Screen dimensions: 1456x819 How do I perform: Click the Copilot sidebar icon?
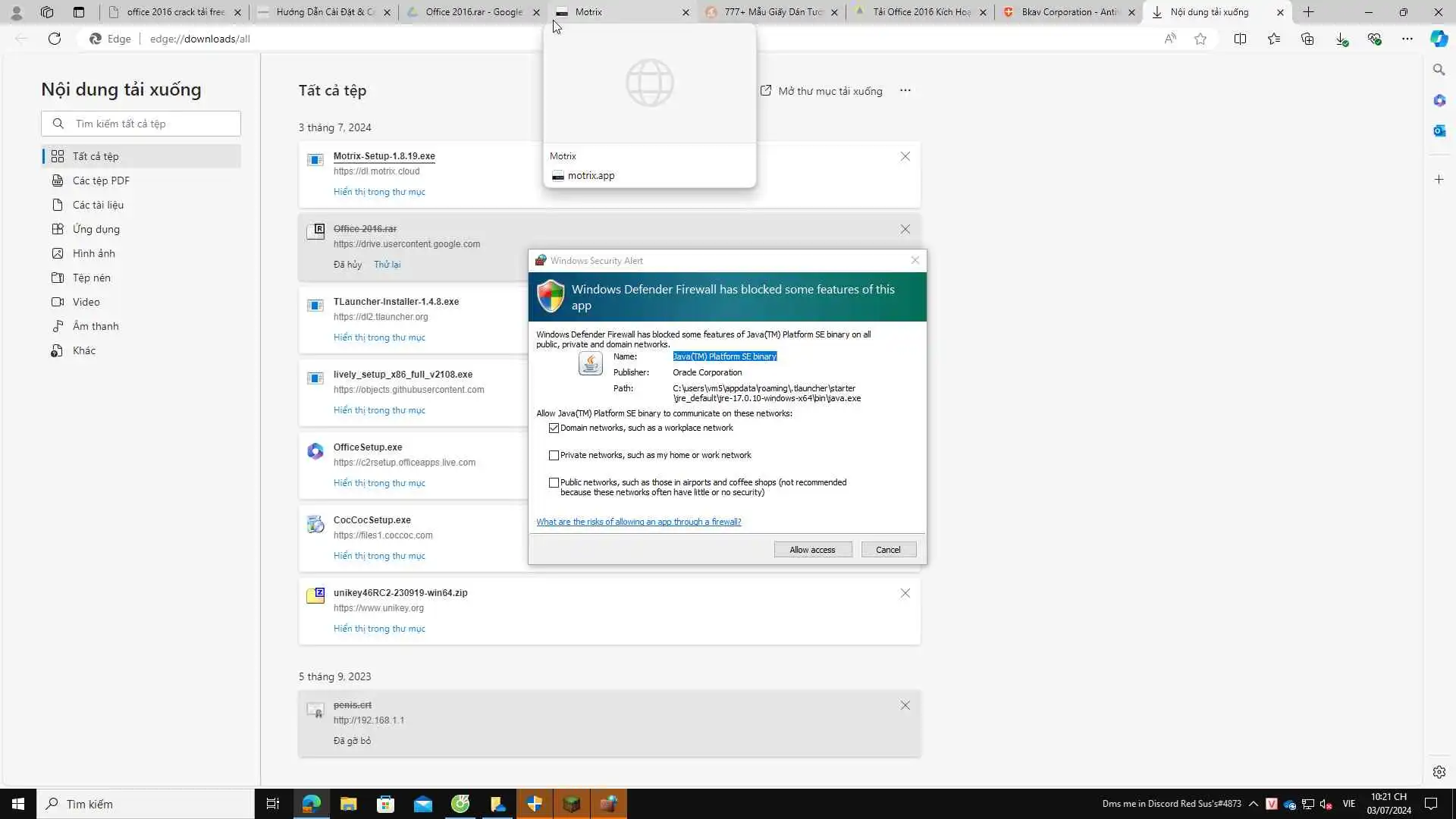(x=1439, y=39)
